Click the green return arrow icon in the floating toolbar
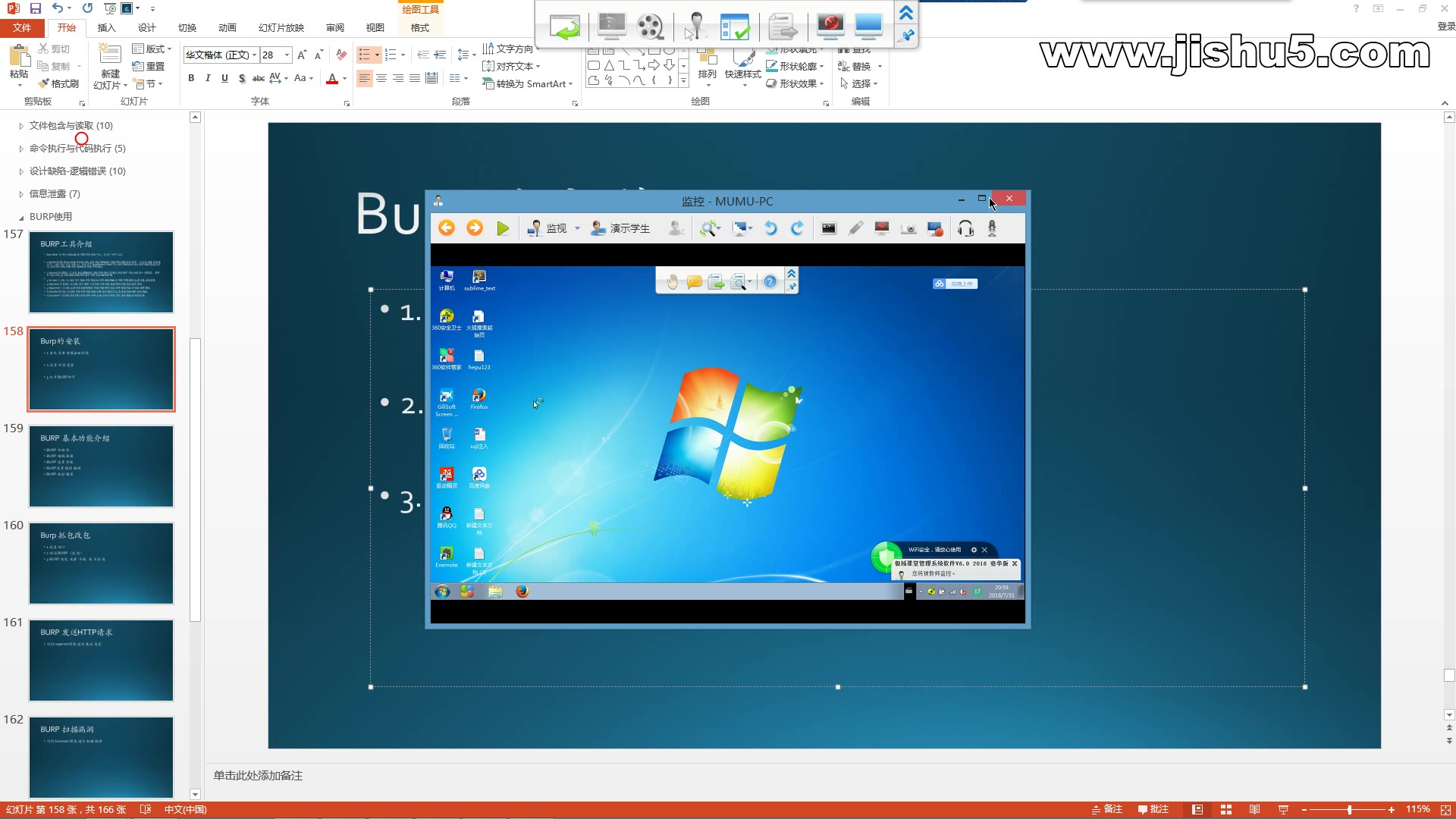This screenshot has height=819, width=1456. tap(565, 27)
